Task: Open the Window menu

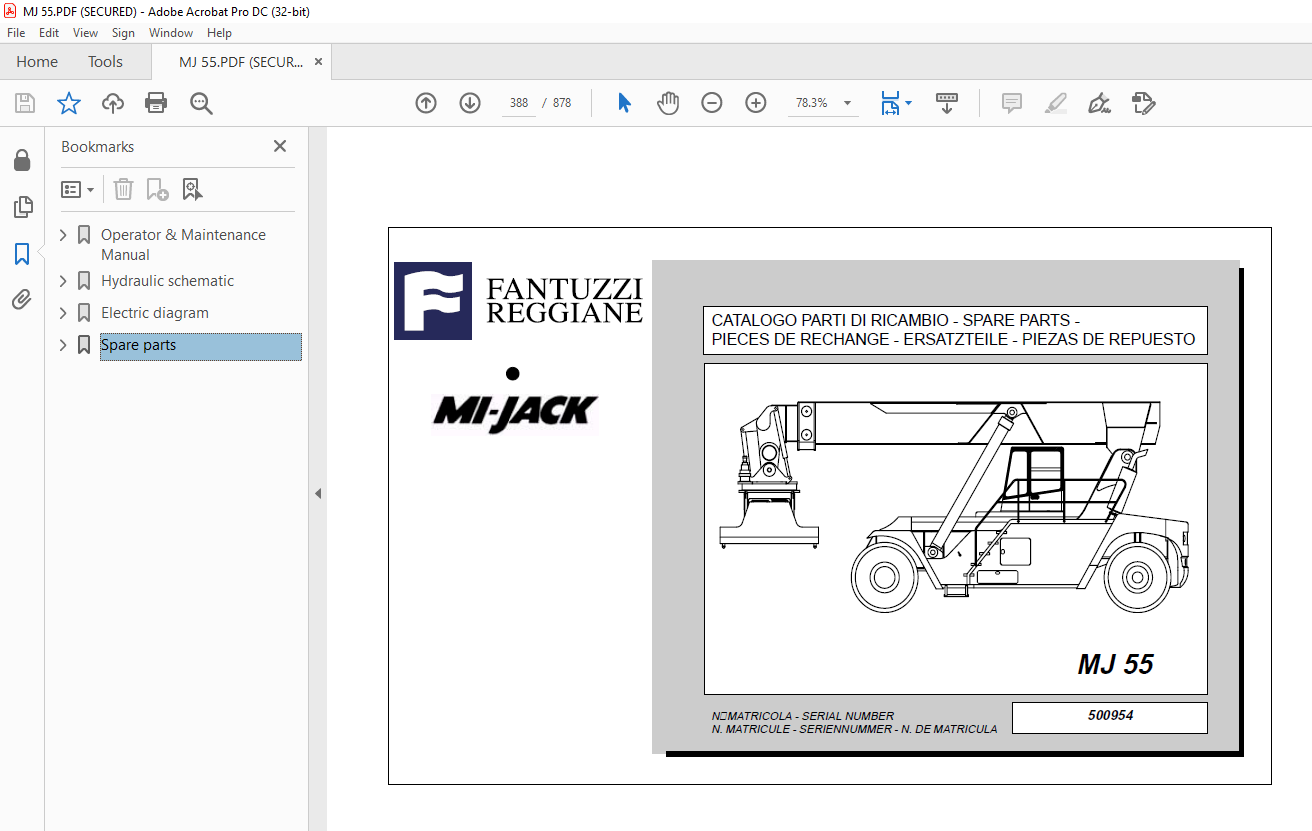Action: pos(171,33)
